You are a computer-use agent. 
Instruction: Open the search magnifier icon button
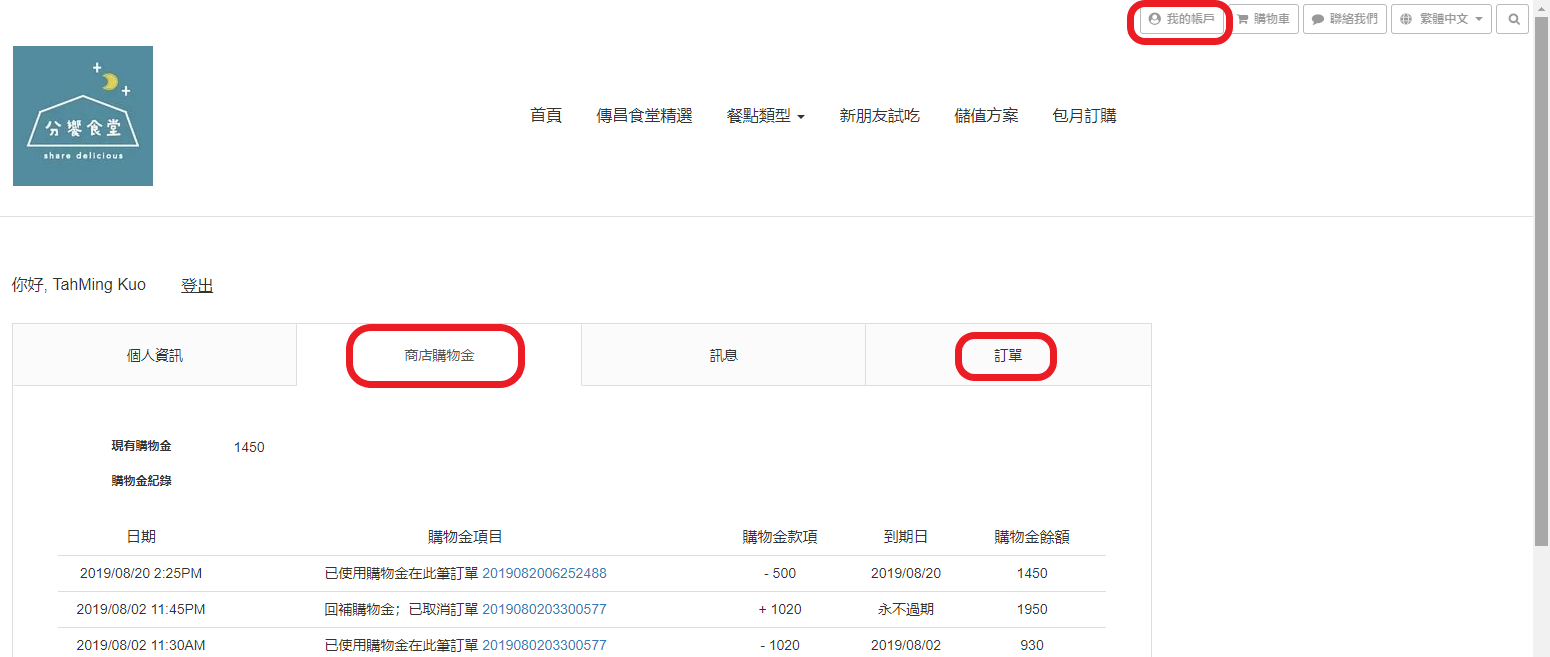1512,19
